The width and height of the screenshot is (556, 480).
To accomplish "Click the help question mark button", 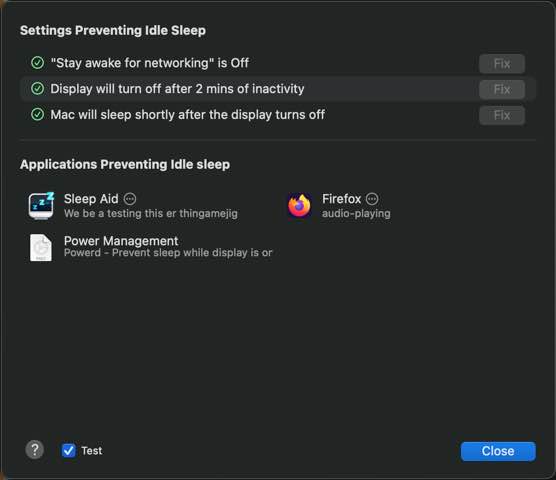I will [x=35, y=450].
